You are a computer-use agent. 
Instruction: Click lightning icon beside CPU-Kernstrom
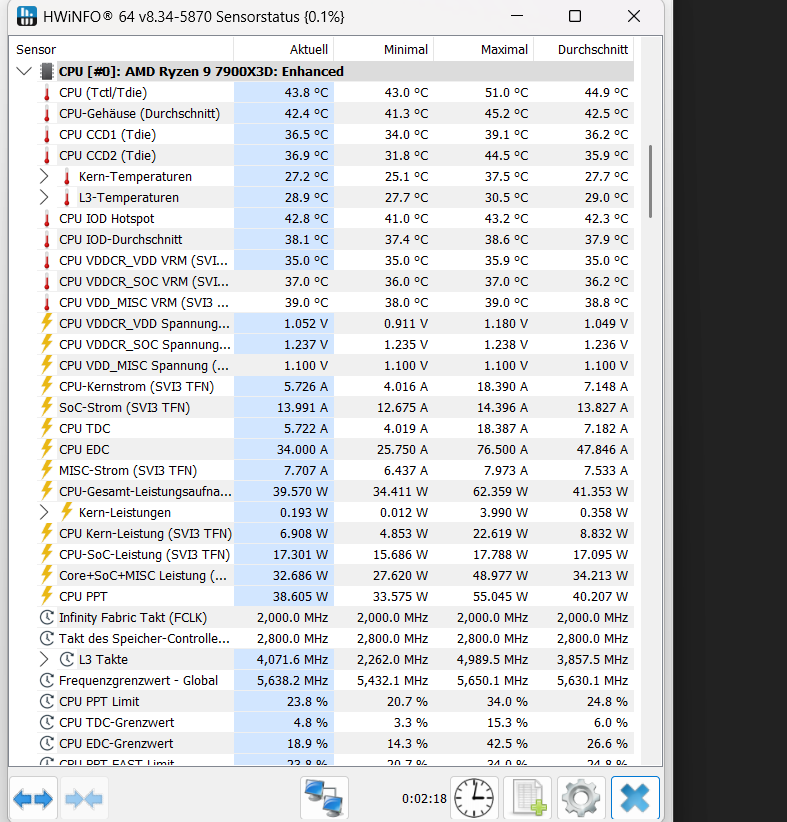coord(47,386)
